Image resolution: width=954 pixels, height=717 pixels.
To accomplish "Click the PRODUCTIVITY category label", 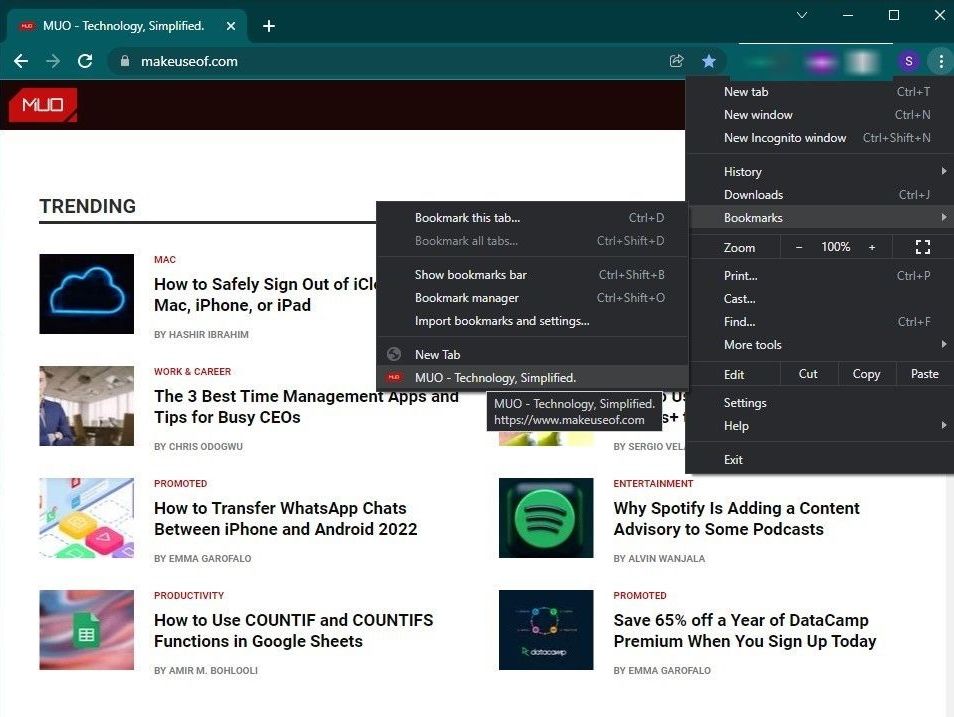I will click(189, 596).
